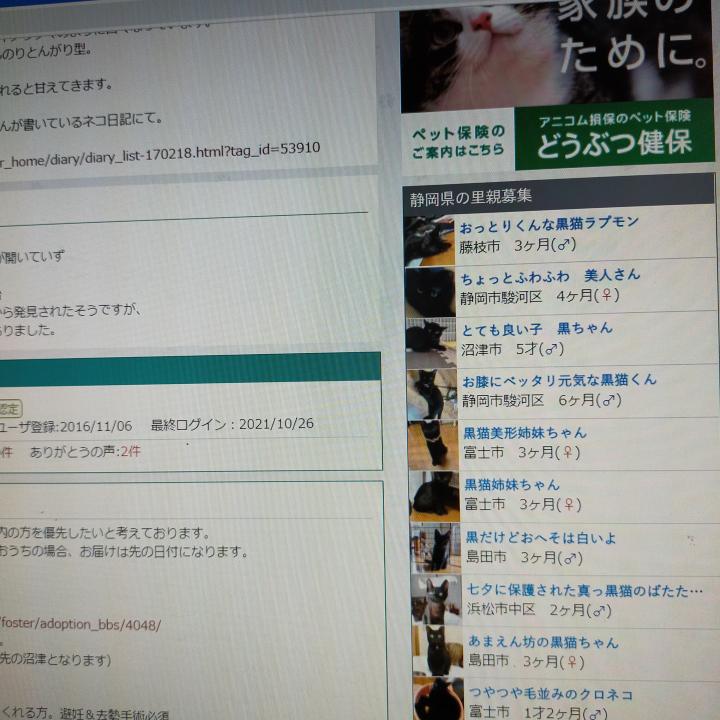Click the どうぶつ健保 green banner

(614, 134)
